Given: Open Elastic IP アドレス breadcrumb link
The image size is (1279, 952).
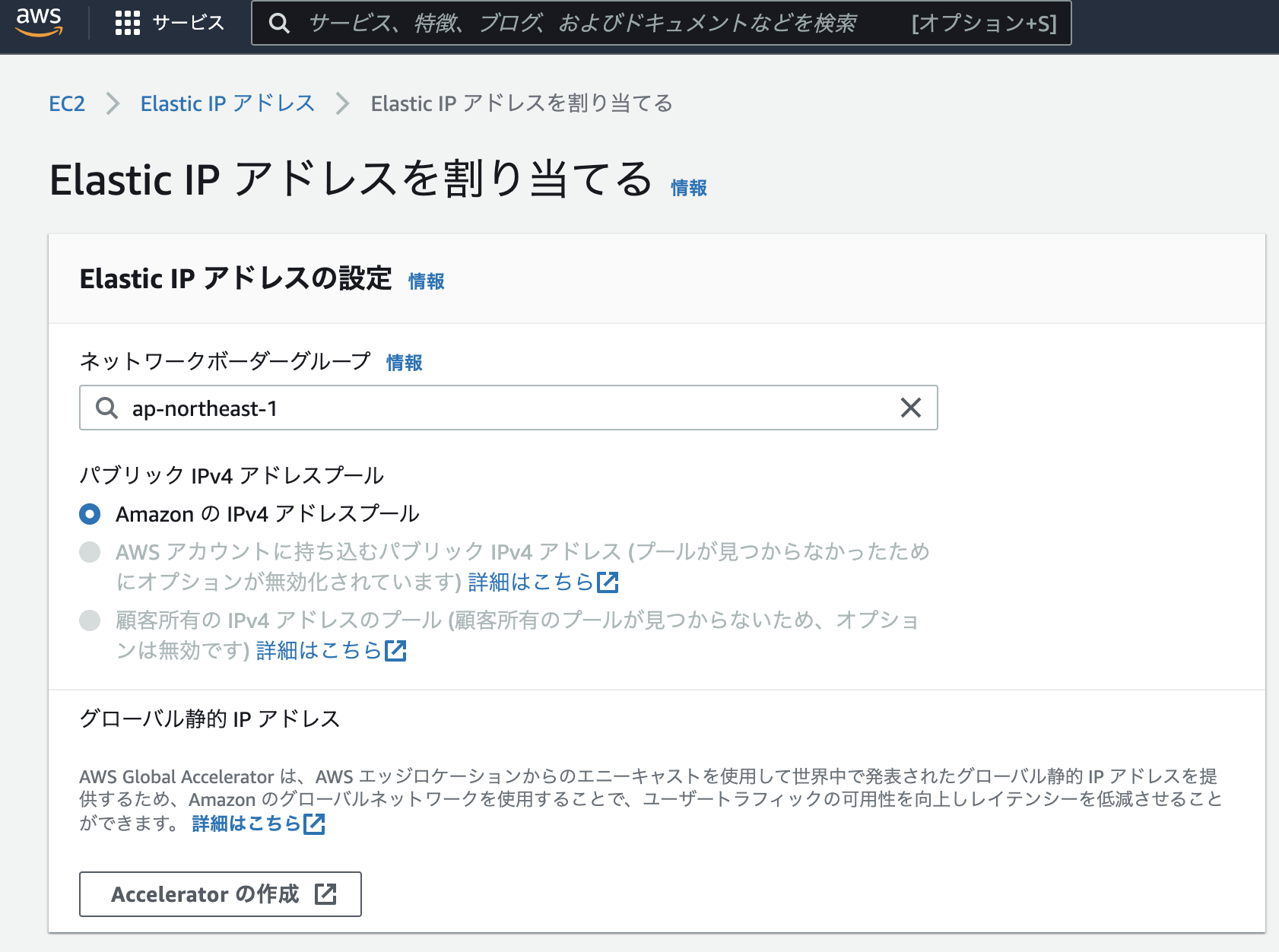Looking at the screenshot, I should (x=227, y=103).
